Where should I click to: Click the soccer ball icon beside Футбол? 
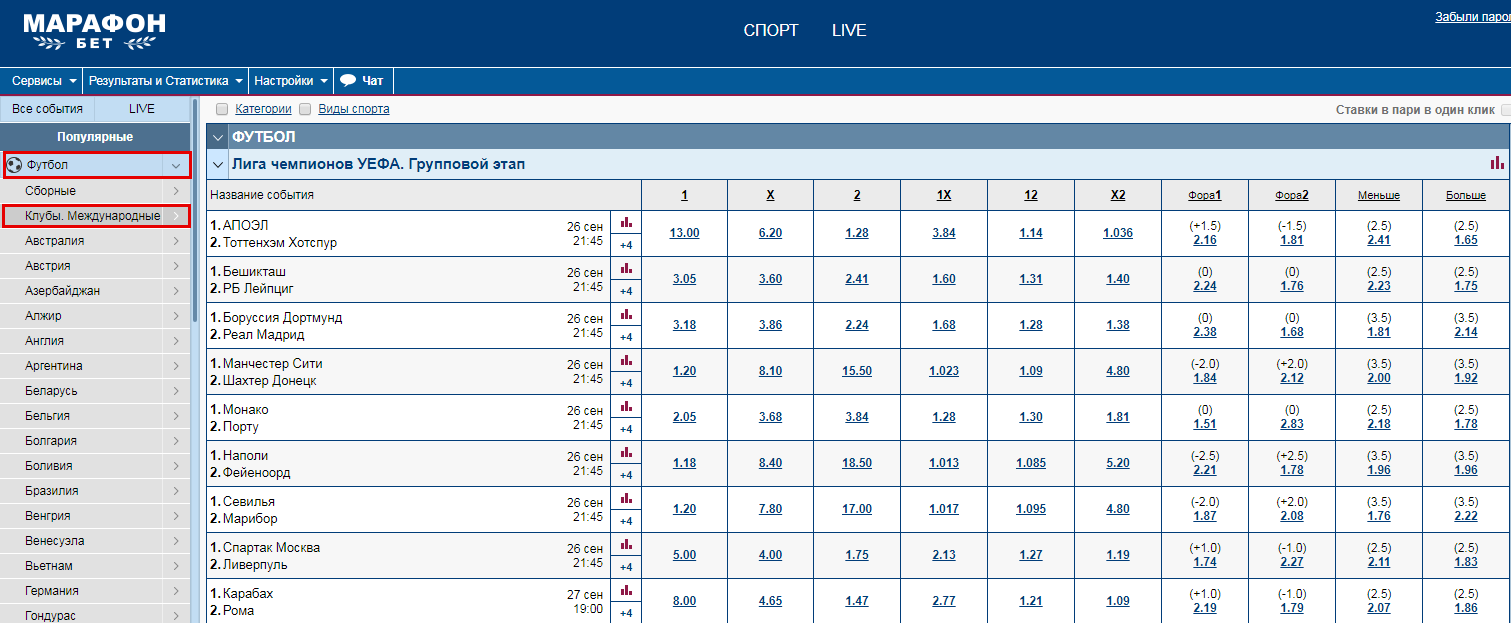[x=14, y=165]
